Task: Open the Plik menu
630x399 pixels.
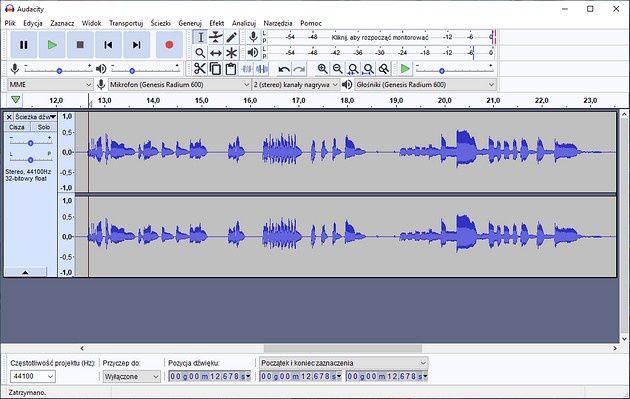Action: [10, 23]
